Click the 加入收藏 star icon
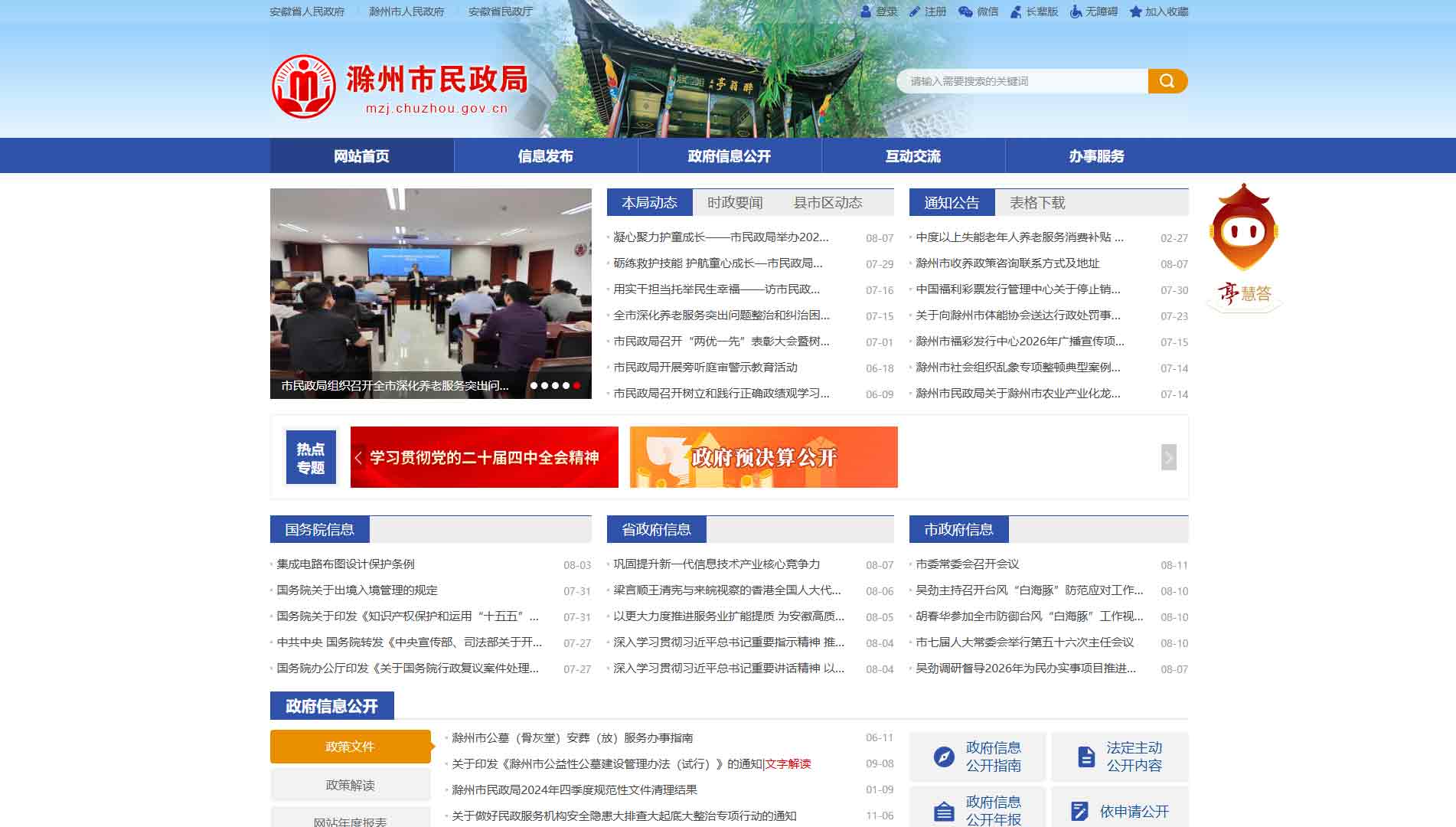 tap(1135, 11)
